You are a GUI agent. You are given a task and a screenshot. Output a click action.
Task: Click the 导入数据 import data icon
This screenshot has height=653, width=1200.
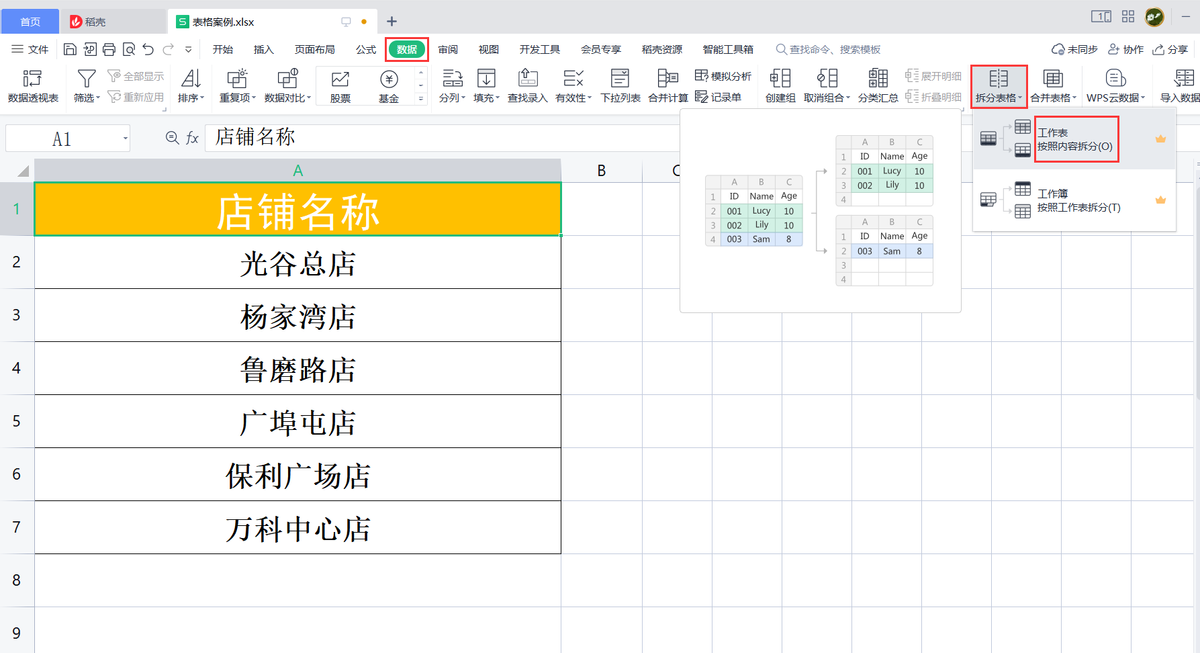click(1184, 78)
